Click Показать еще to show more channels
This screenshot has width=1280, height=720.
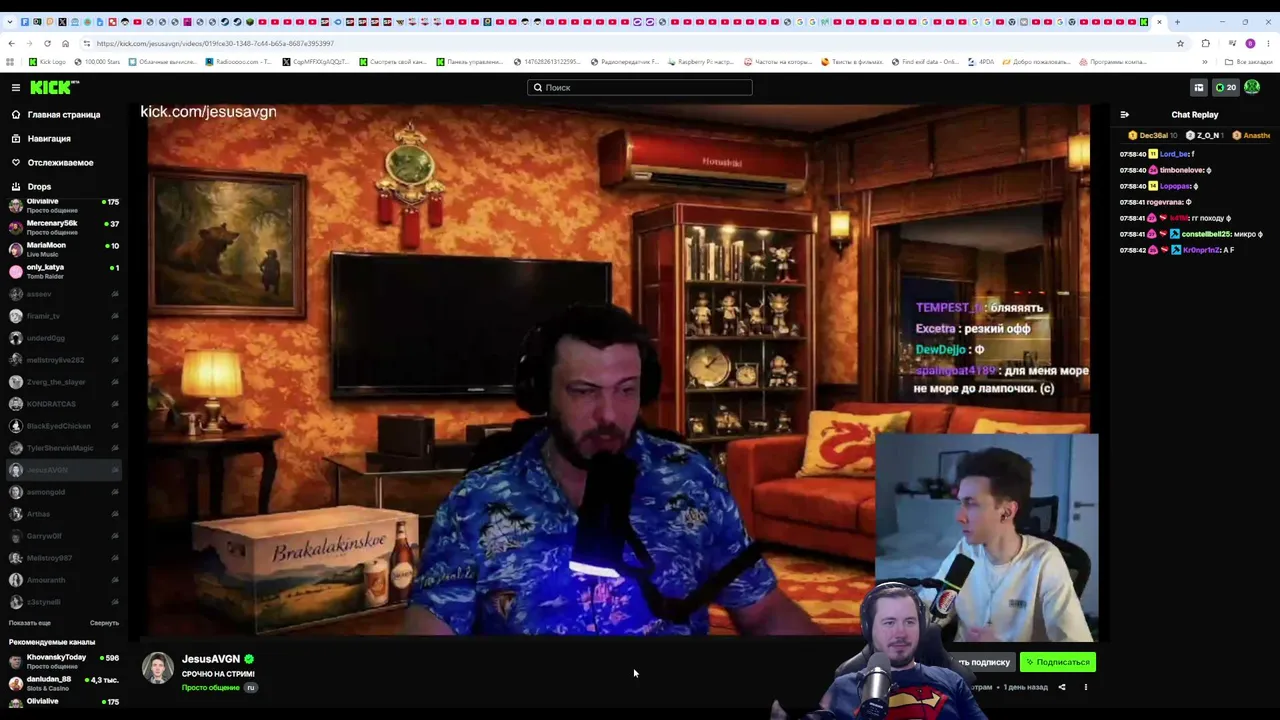29,623
